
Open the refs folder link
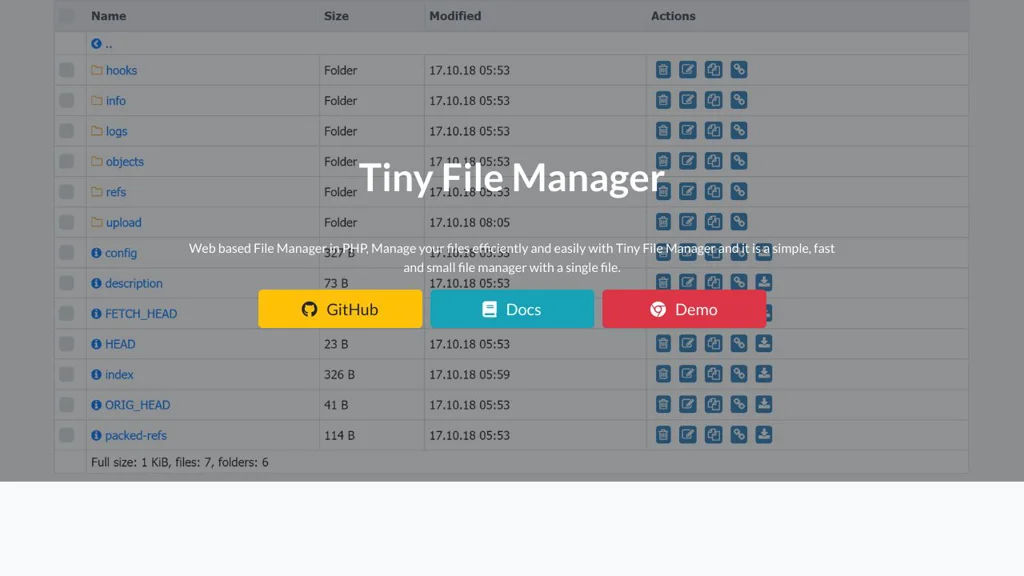(x=116, y=192)
